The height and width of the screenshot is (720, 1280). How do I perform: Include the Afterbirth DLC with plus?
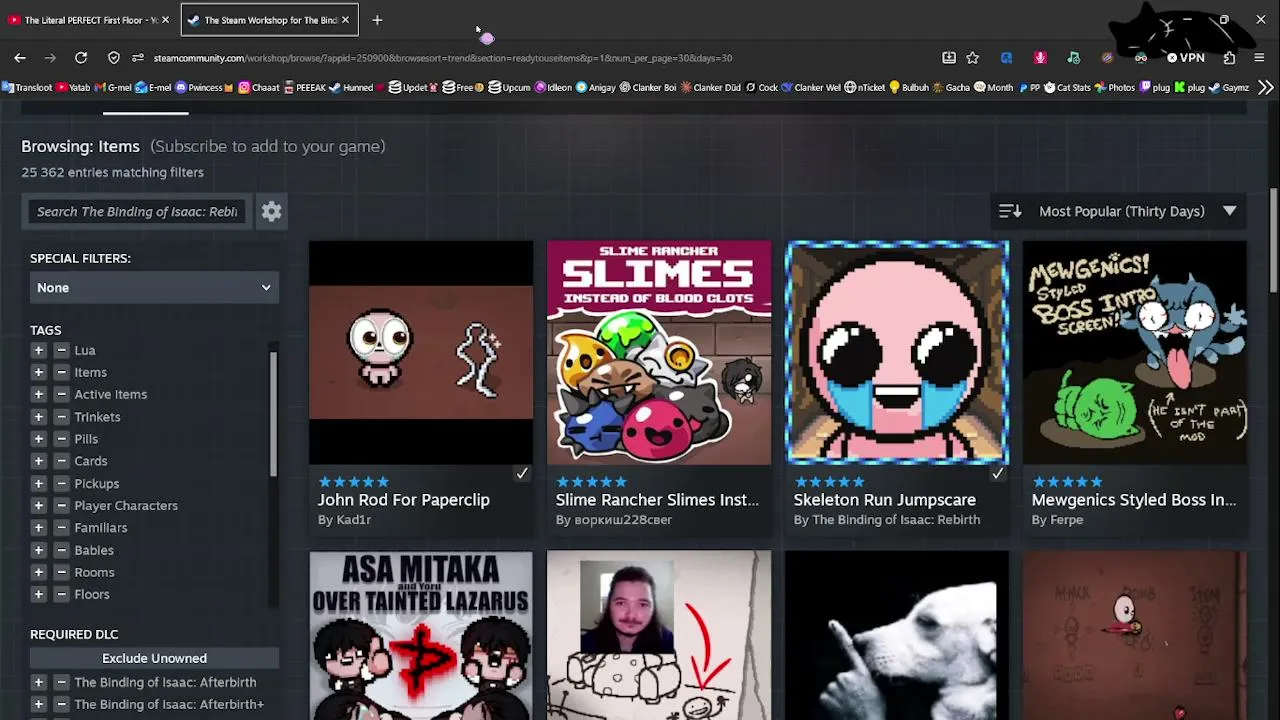tap(38, 682)
